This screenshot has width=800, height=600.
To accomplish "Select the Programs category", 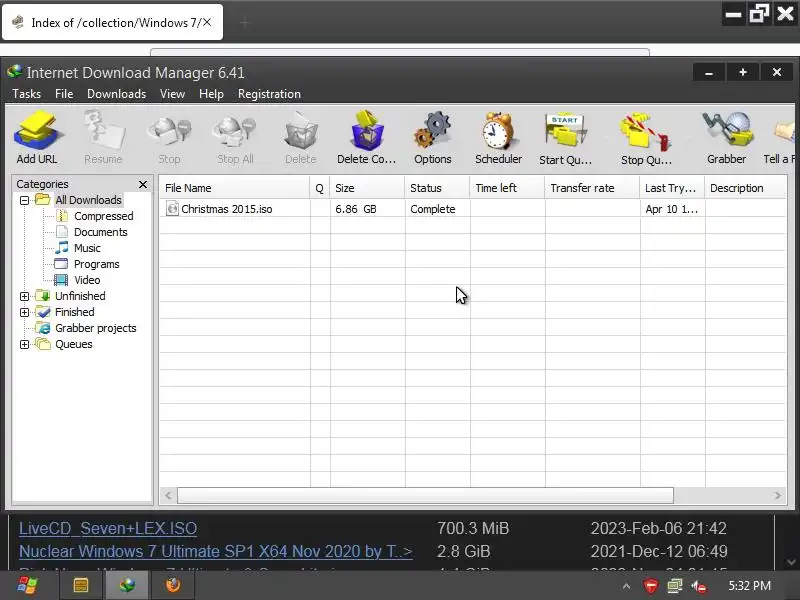I will 96,264.
